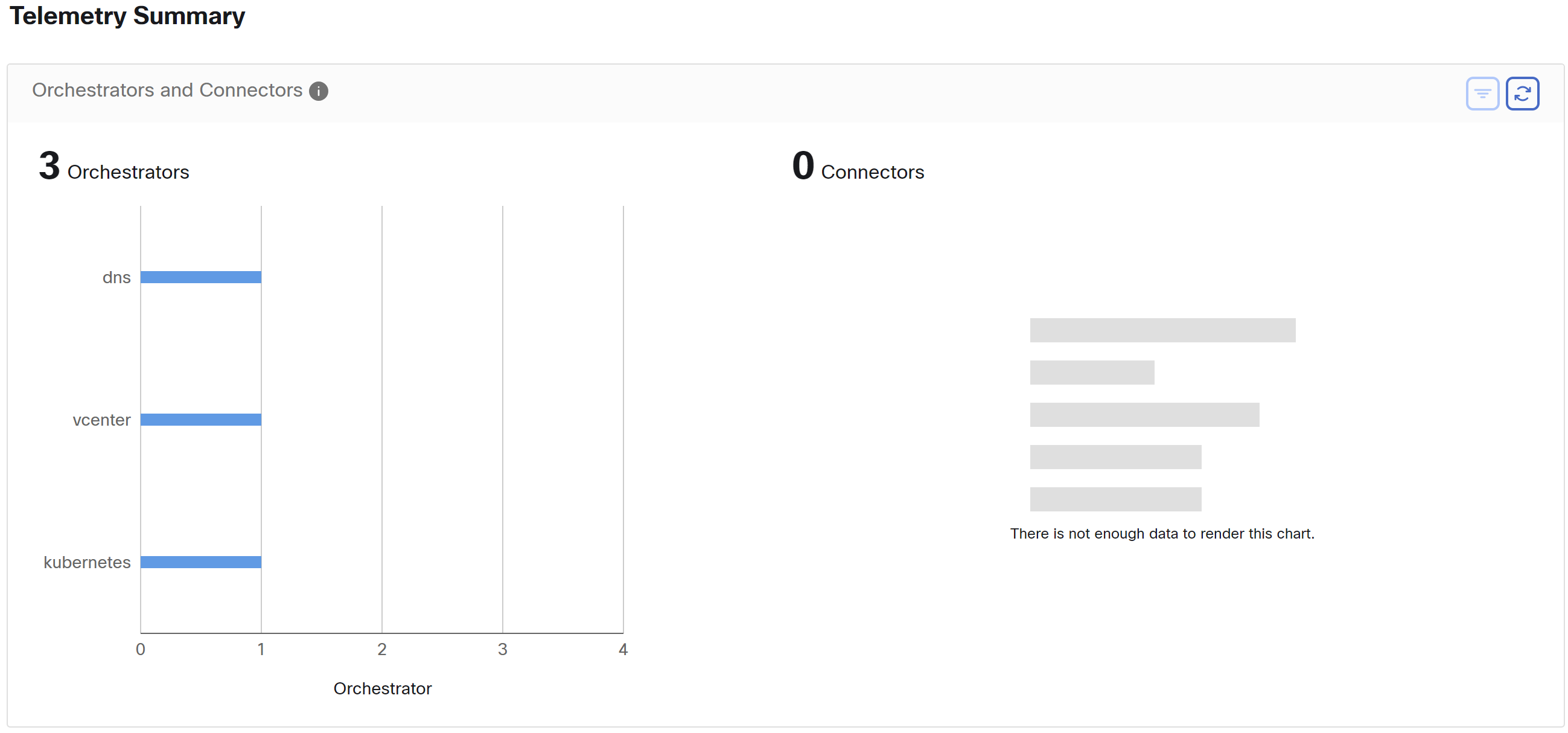The width and height of the screenshot is (1568, 733).
Task: Select the kubernetes bar in chart
Action: point(201,562)
